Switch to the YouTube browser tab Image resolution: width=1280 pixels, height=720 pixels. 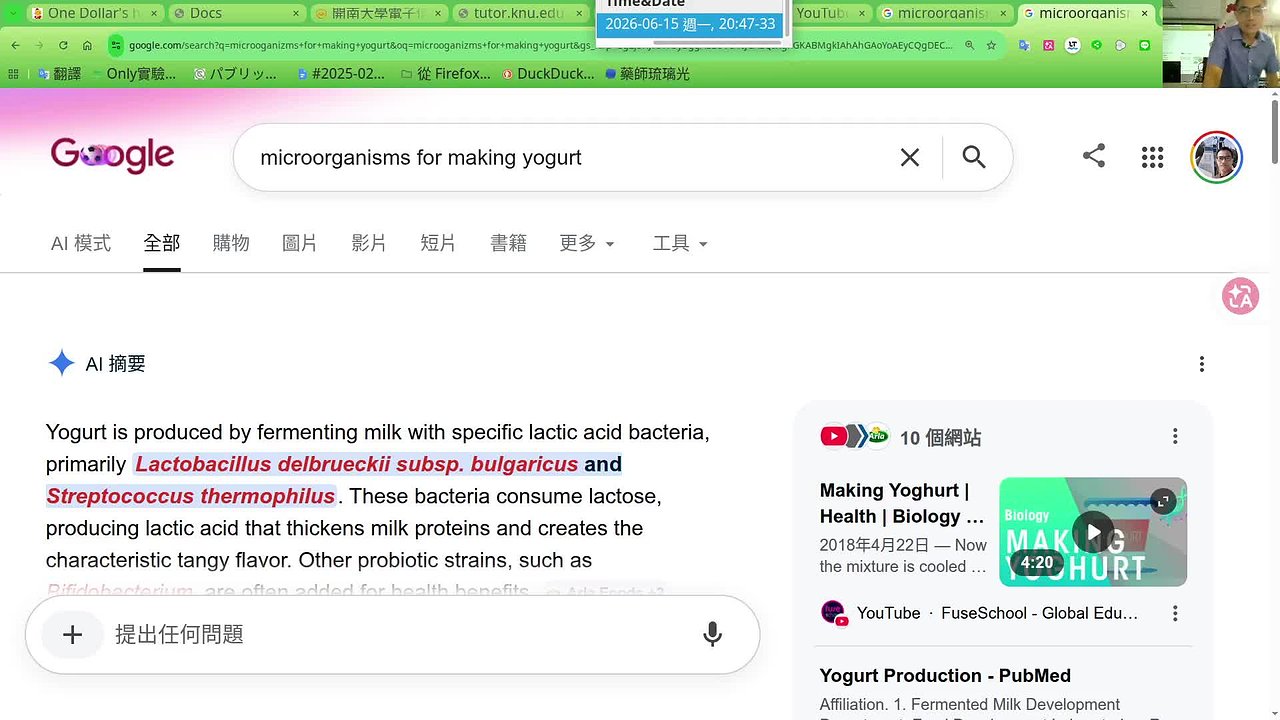[829, 14]
